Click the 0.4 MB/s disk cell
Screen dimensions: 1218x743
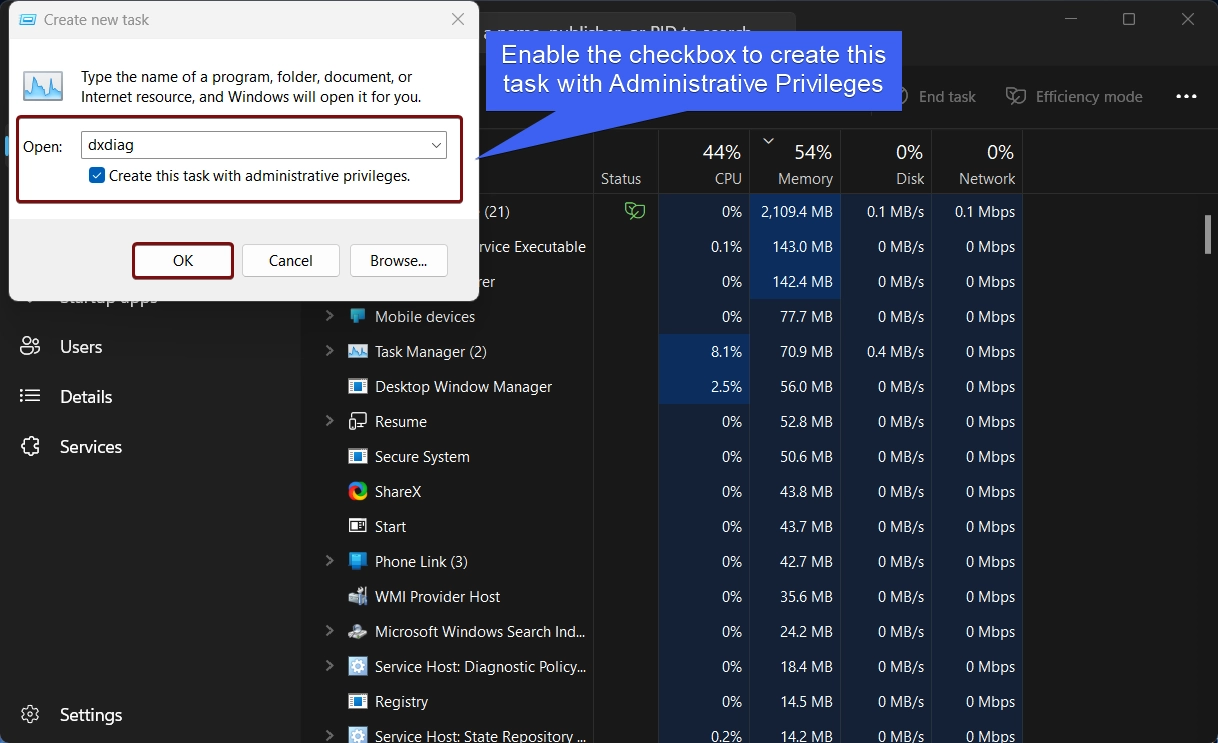pos(886,352)
